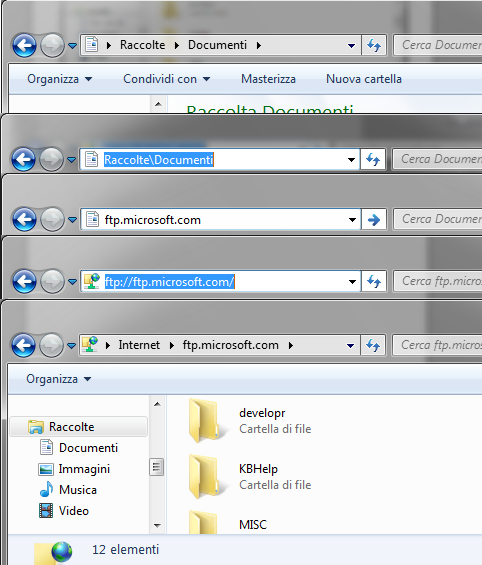The width and height of the screenshot is (482, 565).
Task: Click Raccolte breadcrumb in top window address bar
Action: (x=142, y=45)
